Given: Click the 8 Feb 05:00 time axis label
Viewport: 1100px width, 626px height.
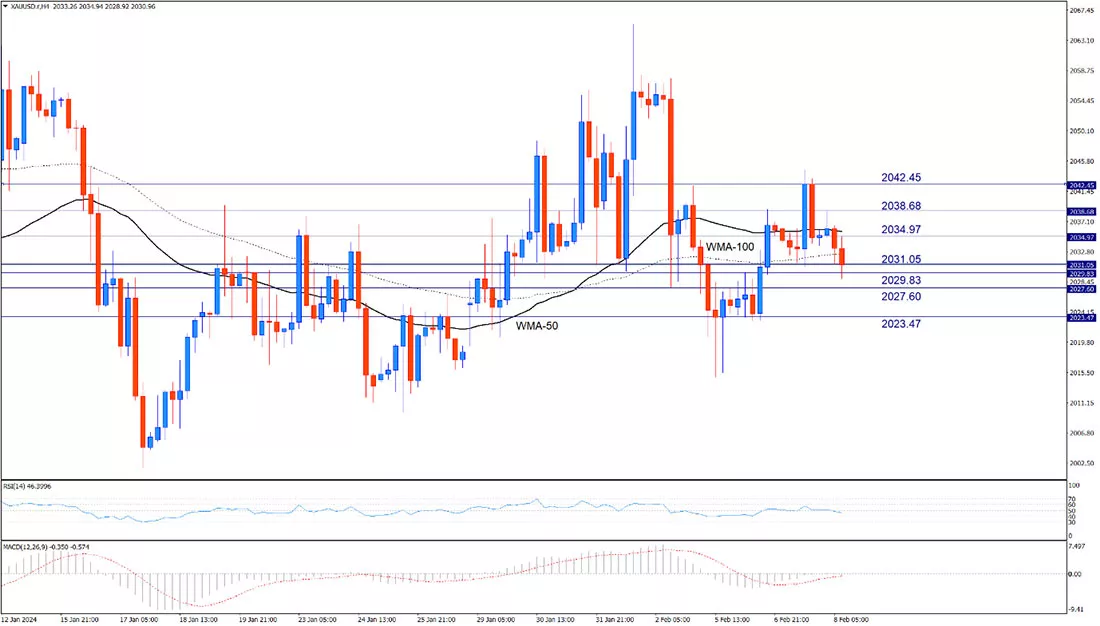Looking at the screenshot, I should 851,620.
